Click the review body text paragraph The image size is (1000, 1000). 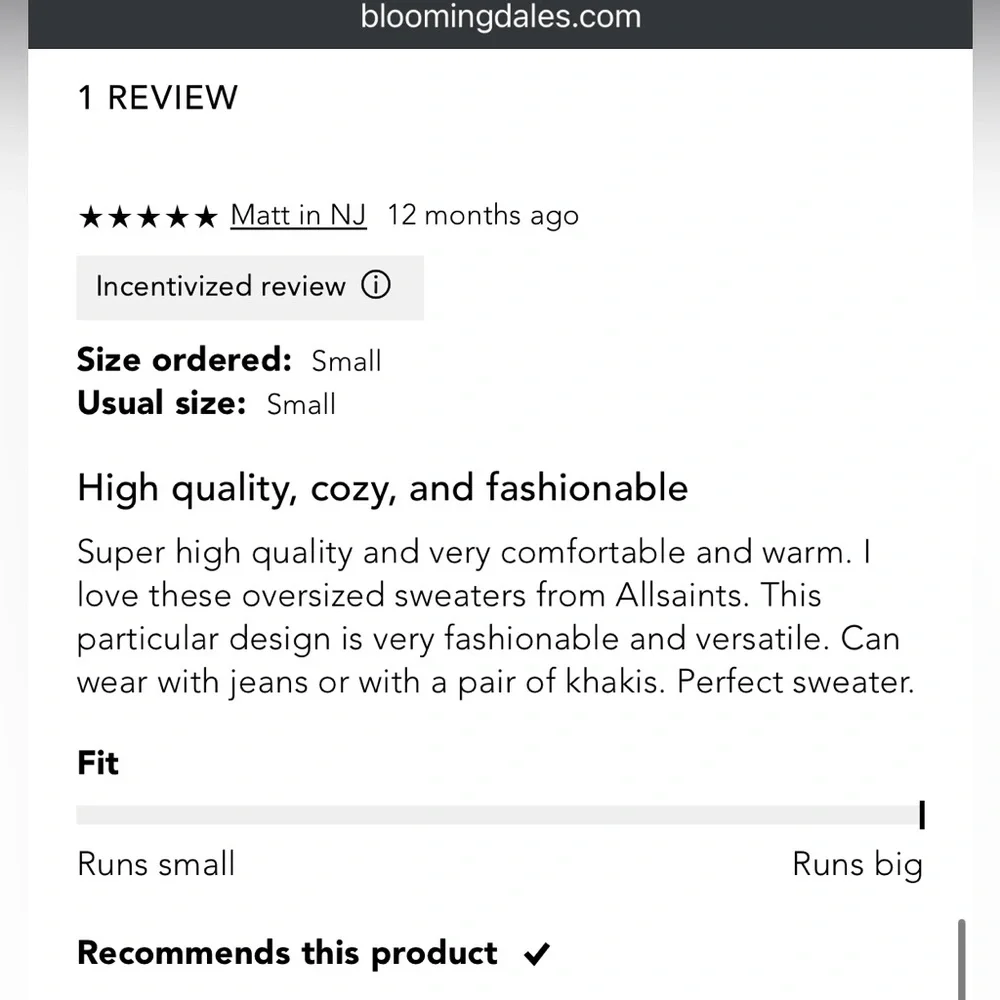[496, 617]
